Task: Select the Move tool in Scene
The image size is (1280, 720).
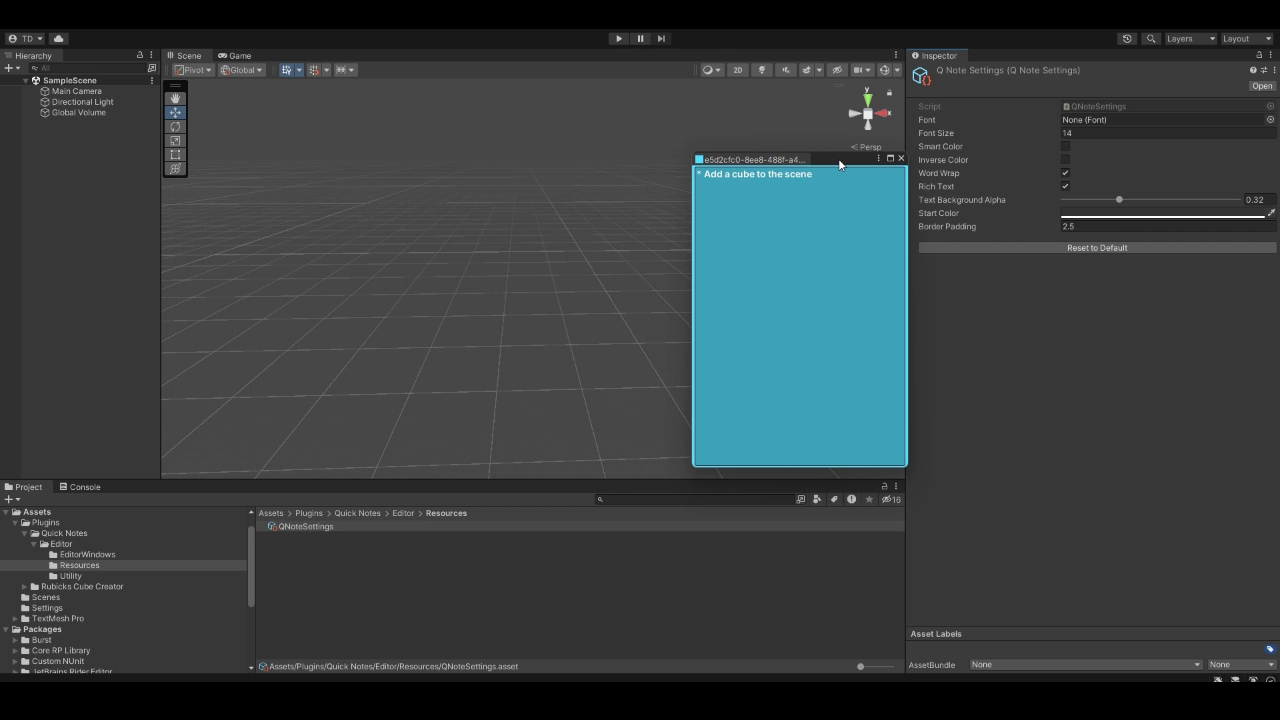Action: point(176,113)
